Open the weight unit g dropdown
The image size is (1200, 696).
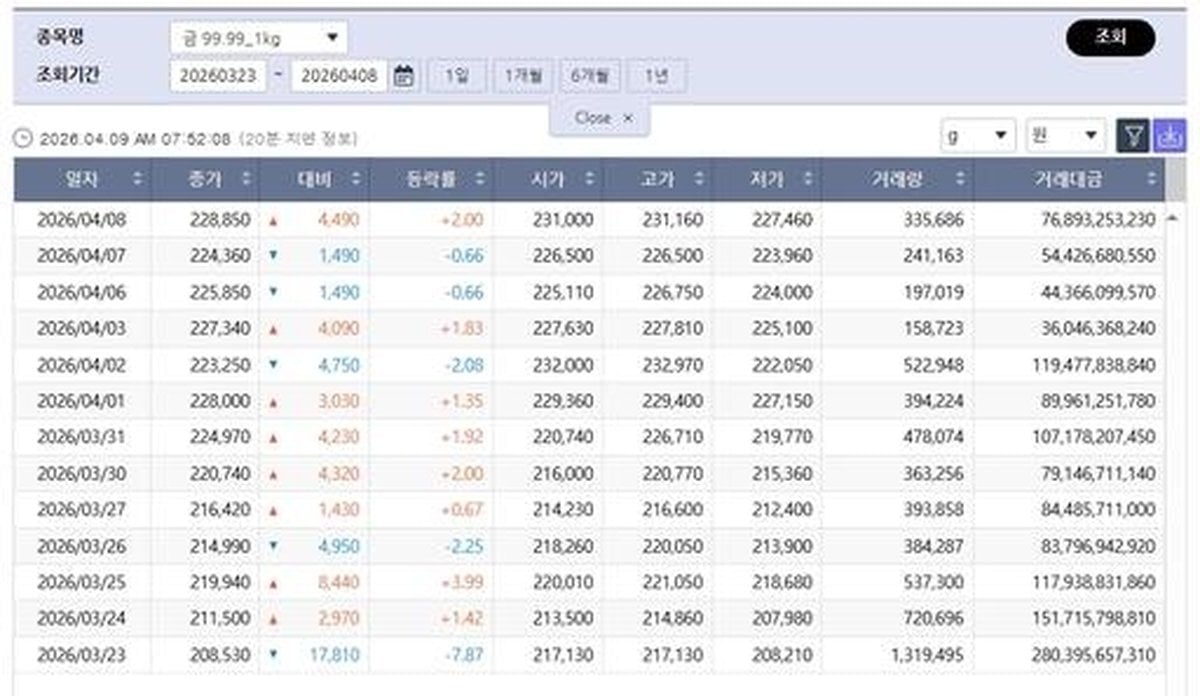(x=978, y=136)
